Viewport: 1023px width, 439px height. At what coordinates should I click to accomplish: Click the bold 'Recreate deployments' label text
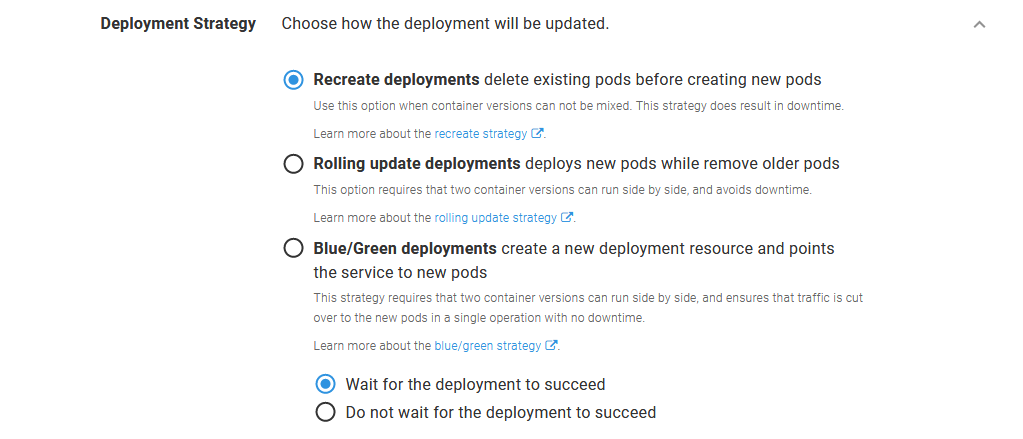click(x=396, y=80)
